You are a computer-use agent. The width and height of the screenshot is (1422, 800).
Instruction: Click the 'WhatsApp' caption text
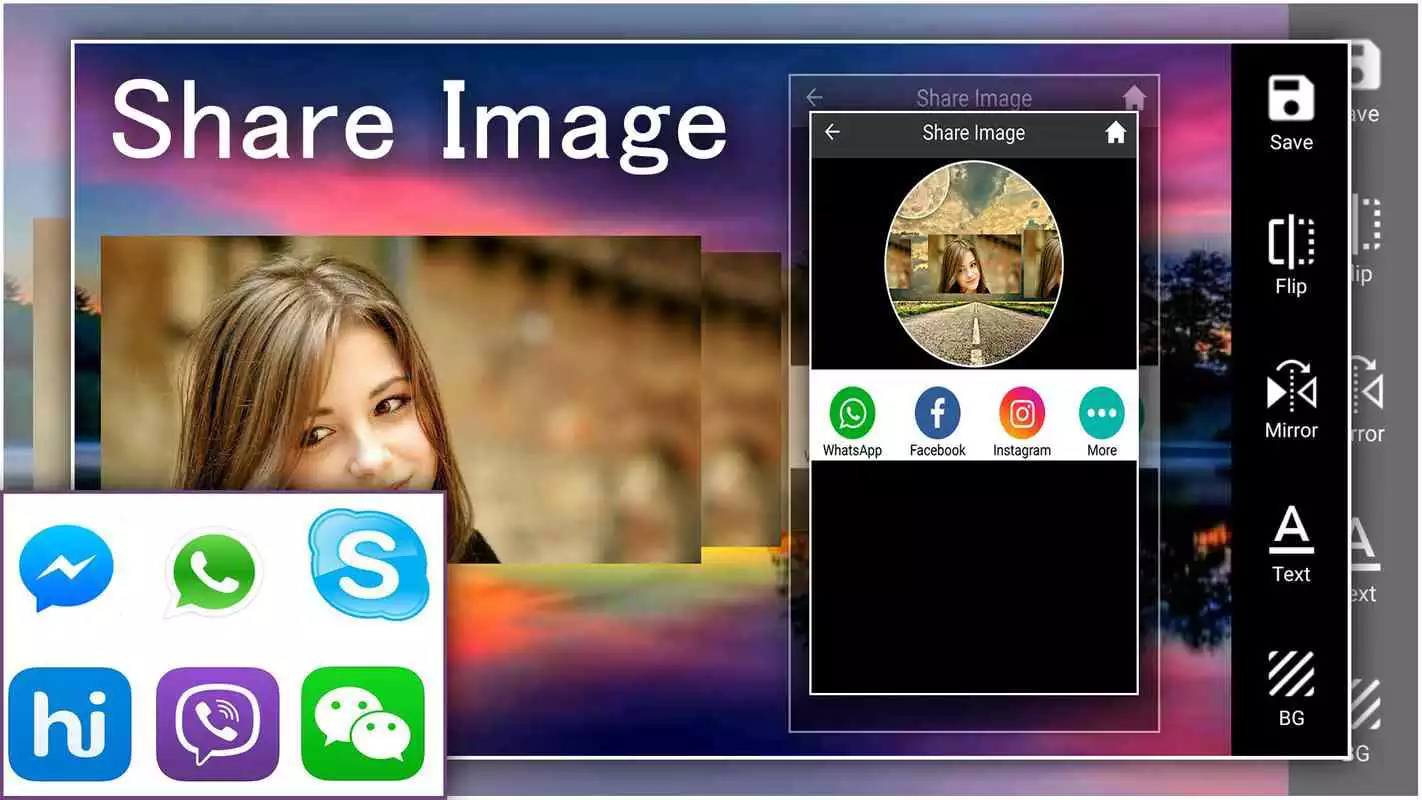pyautogui.click(x=852, y=451)
